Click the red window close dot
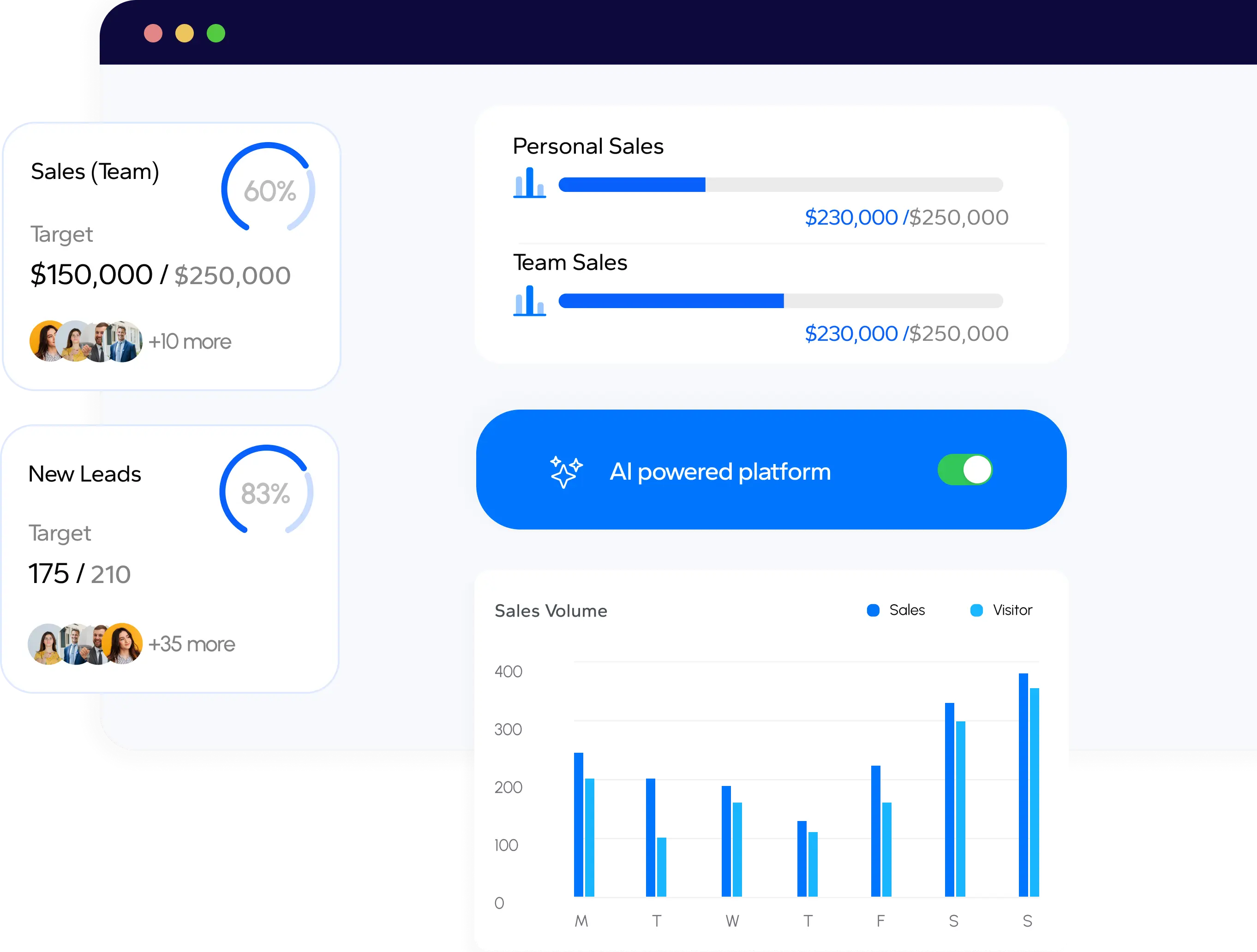The height and width of the screenshot is (952, 1257). [153, 33]
